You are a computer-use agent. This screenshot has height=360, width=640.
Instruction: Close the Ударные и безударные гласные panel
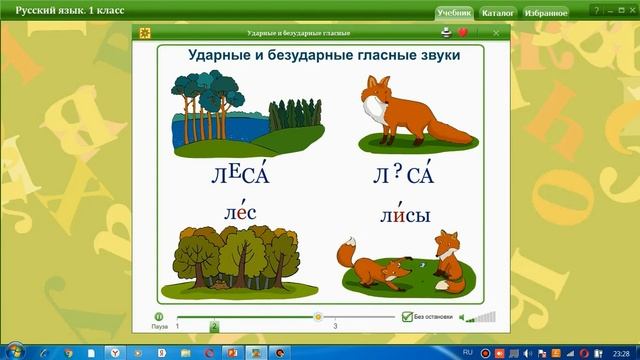click(x=496, y=33)
